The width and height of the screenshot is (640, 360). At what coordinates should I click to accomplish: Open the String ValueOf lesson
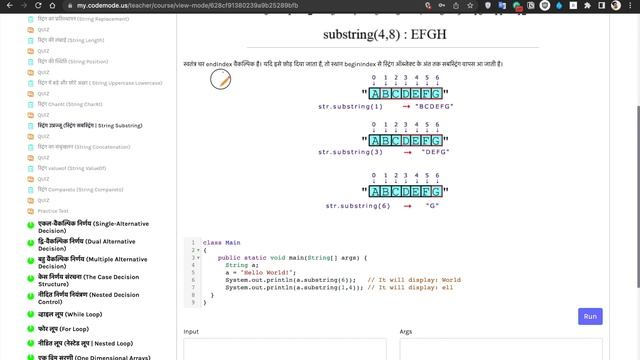pyautogui.click(x=72, y=168)
